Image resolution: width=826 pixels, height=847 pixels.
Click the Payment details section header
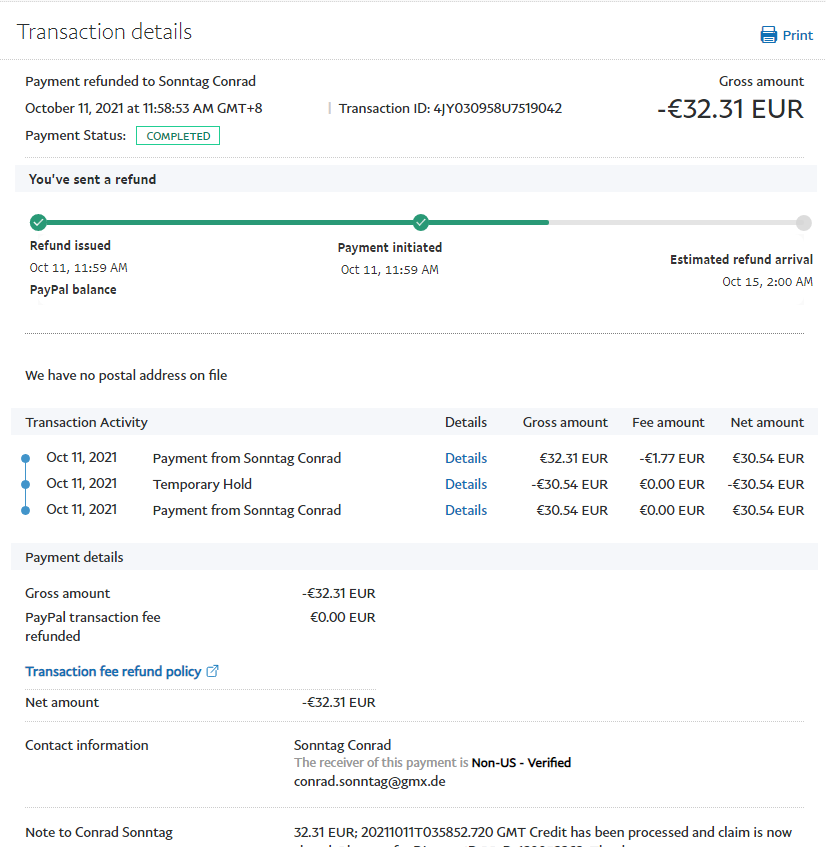(74, 557)
